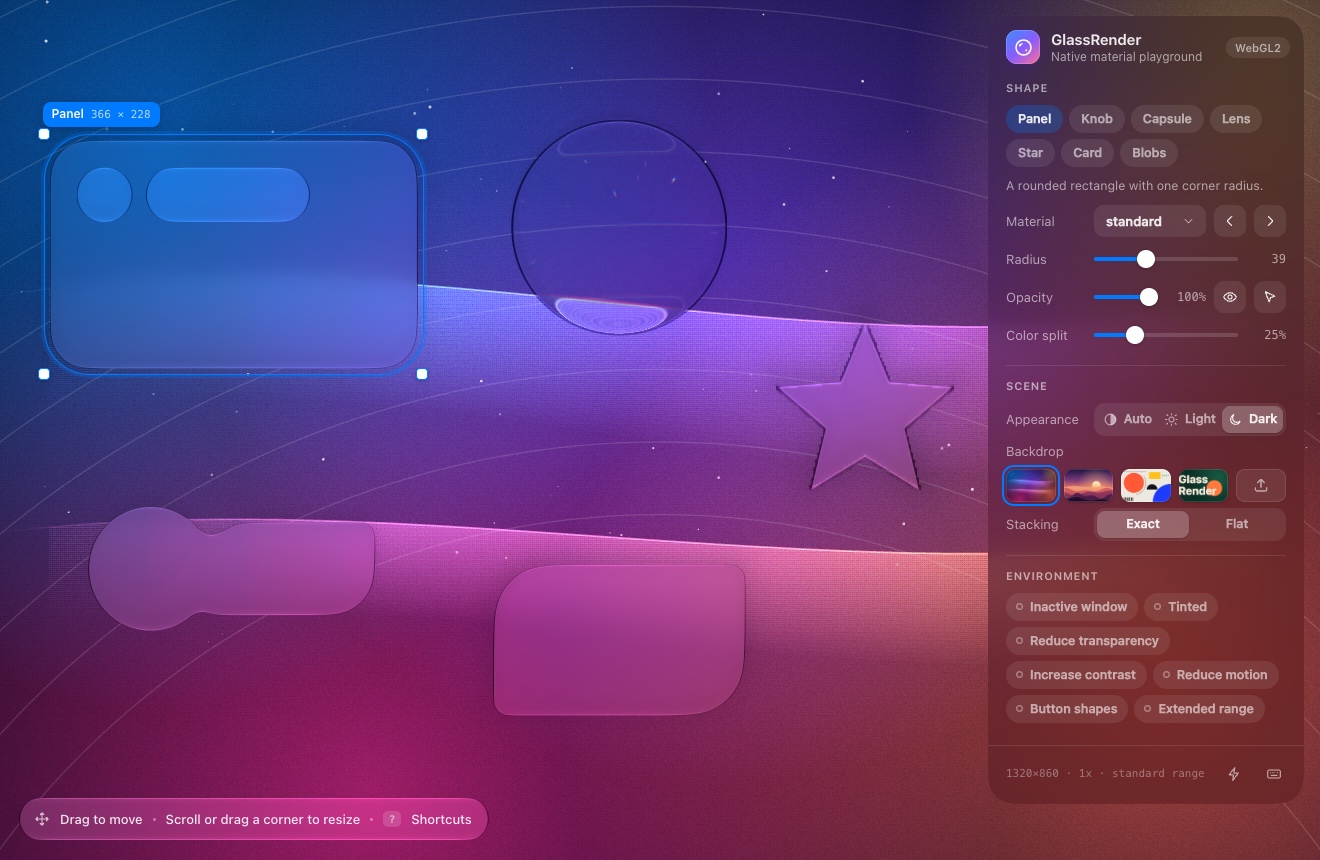This screenshot has width=1320, height=860.
Task: Click the previous material arrow button
Action: click(x=1230, y=221)
